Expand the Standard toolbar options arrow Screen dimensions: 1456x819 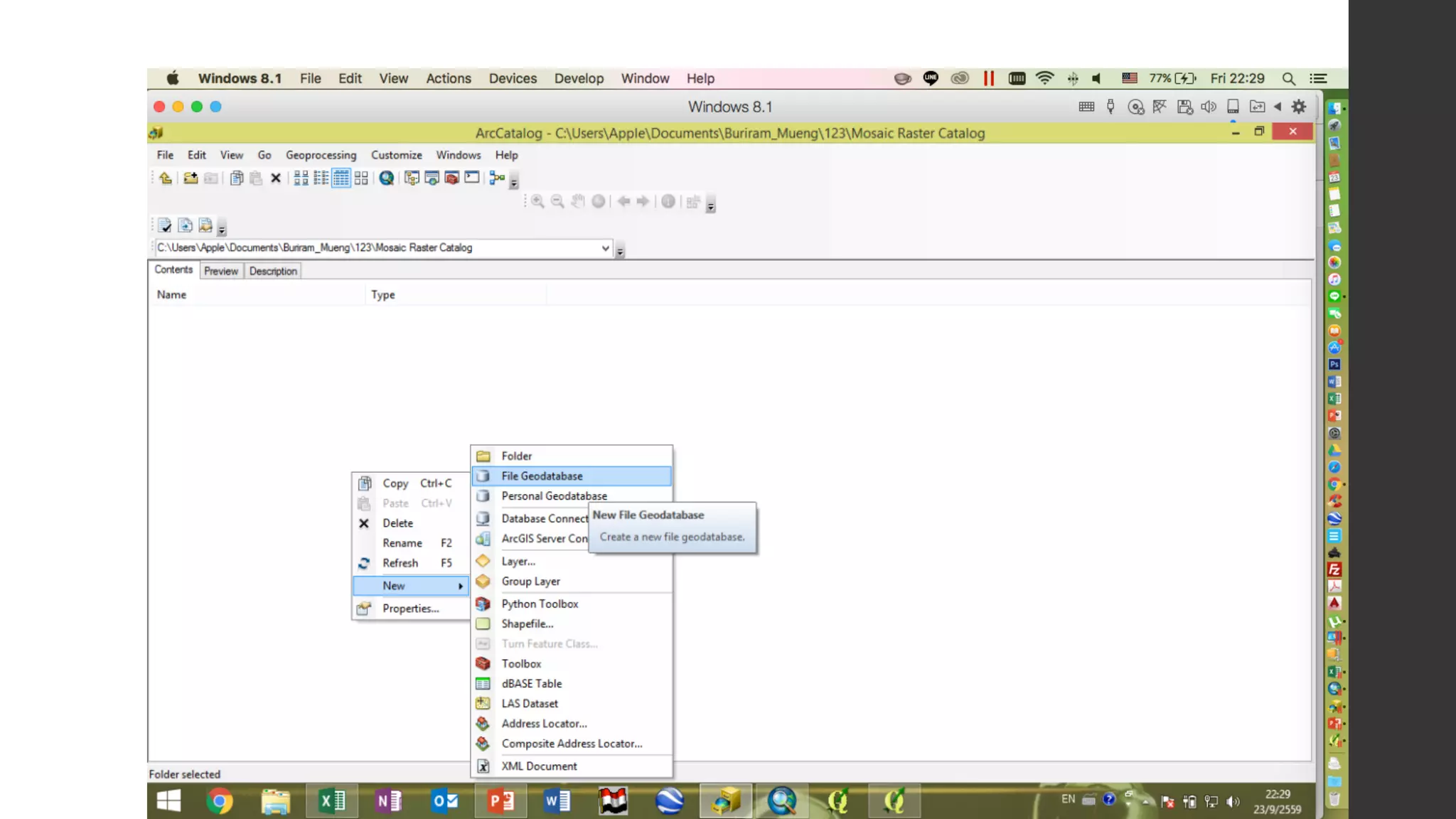pyautogui.click(x=514, y=183)
